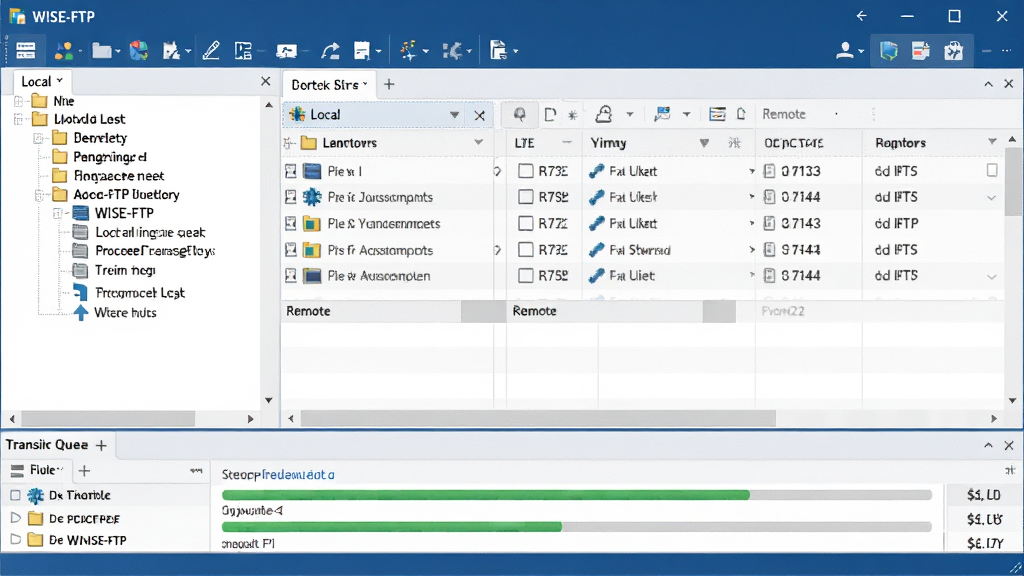
Task: Select the pencil edit toolbar icon
Action: click(211, 50)
